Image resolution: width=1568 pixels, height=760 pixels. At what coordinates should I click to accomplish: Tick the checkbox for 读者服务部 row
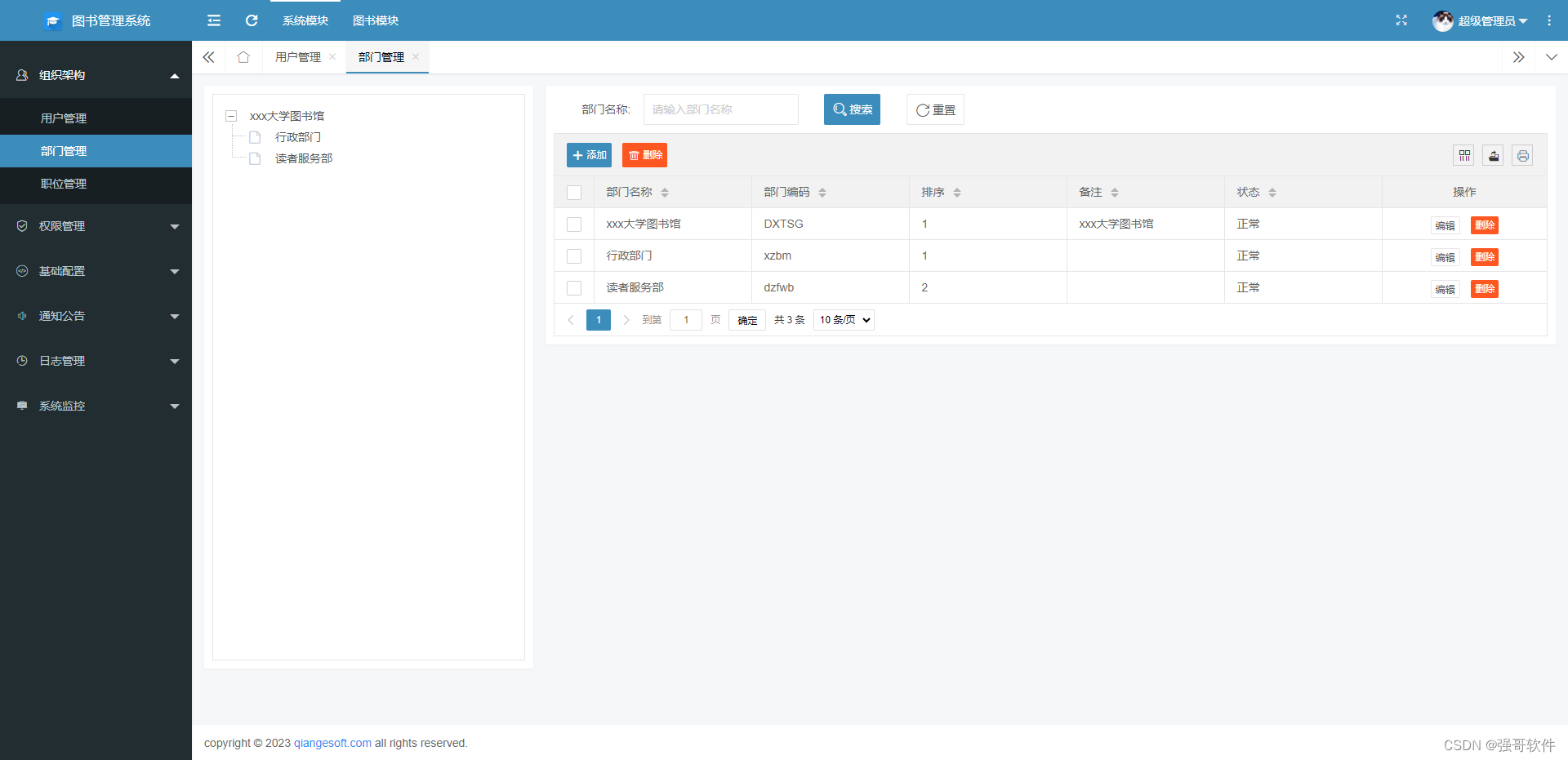[574, 287]
